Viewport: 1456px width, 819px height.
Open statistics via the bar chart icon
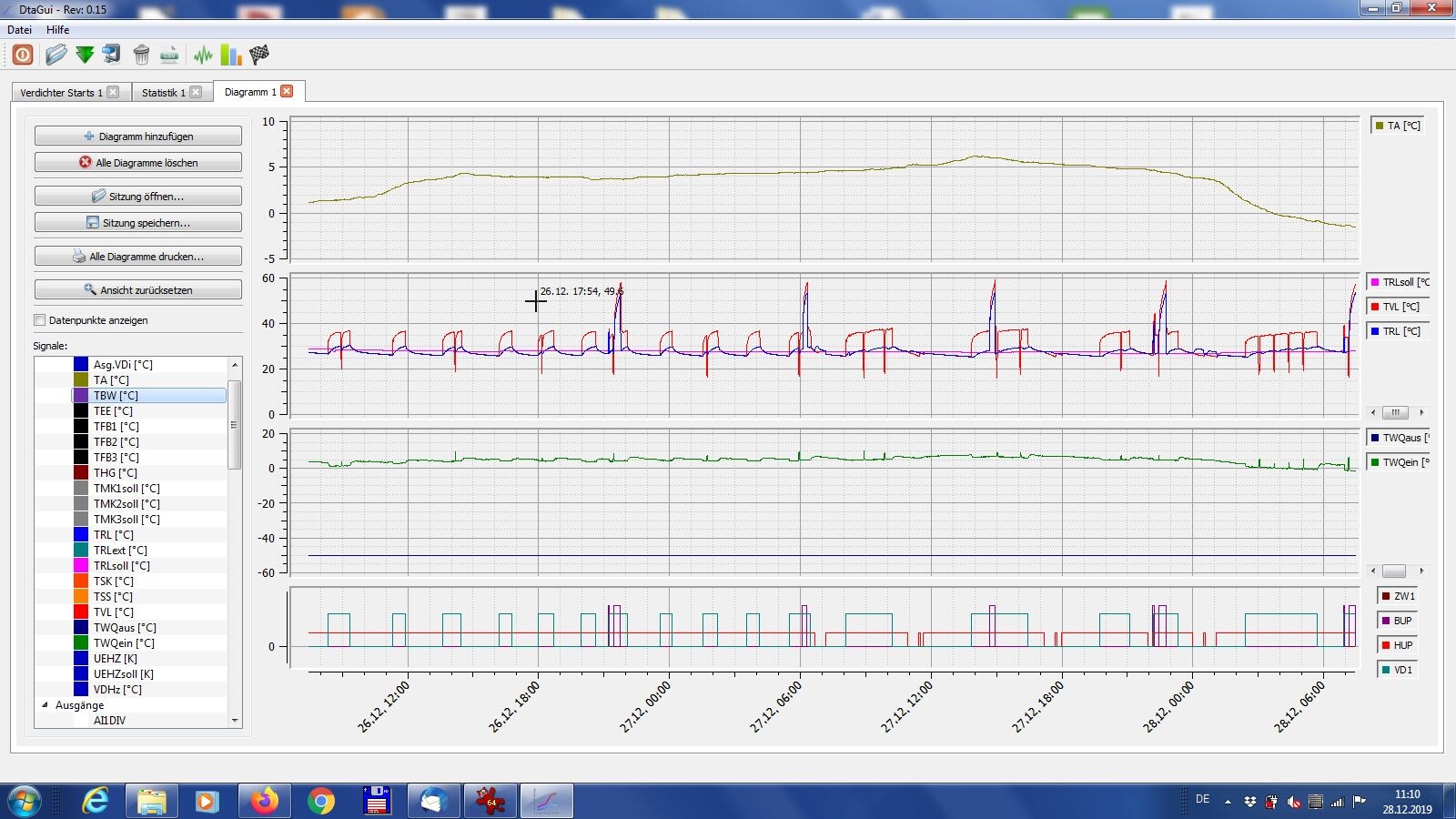pos(231,55)
